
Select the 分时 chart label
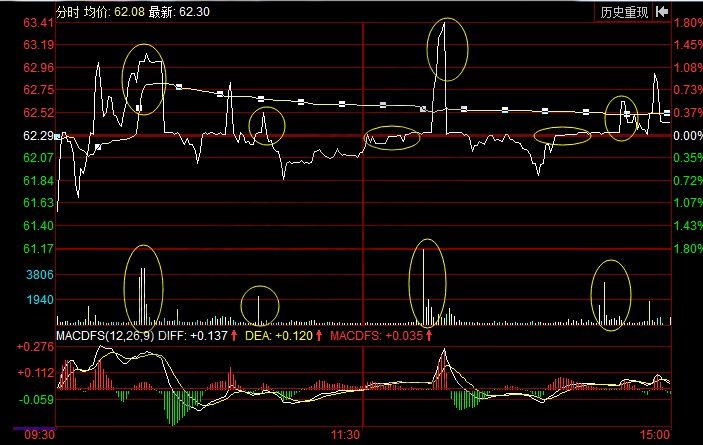pos(68,12)
